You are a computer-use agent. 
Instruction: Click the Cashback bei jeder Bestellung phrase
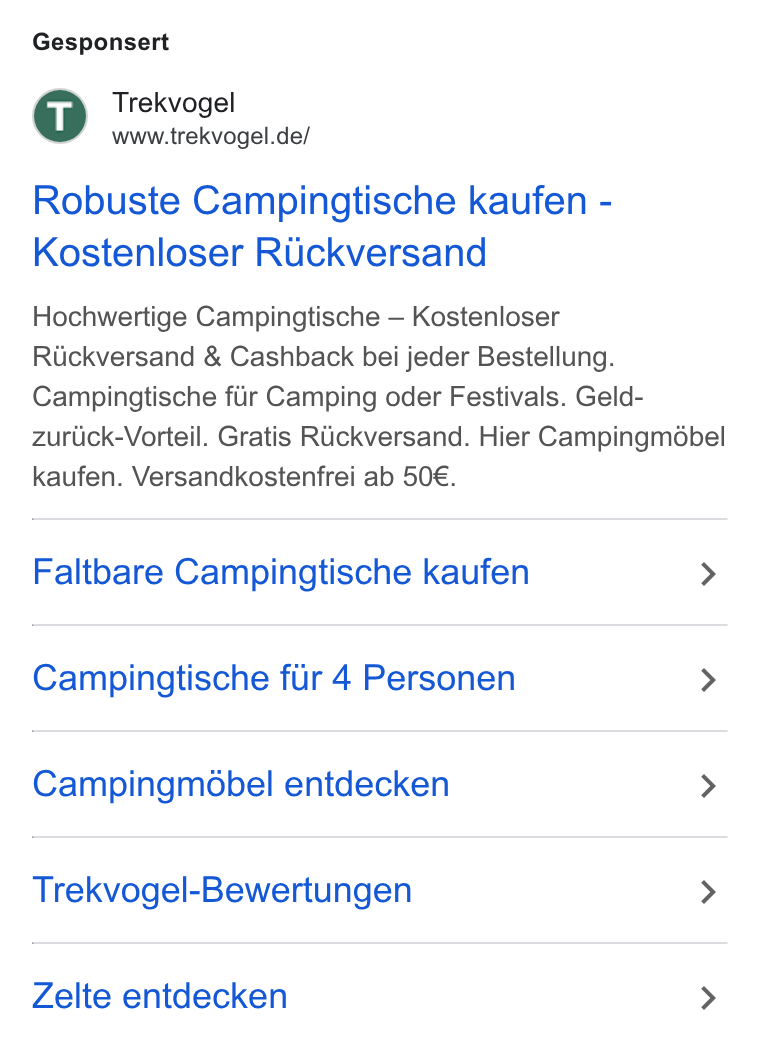(422, 357)
